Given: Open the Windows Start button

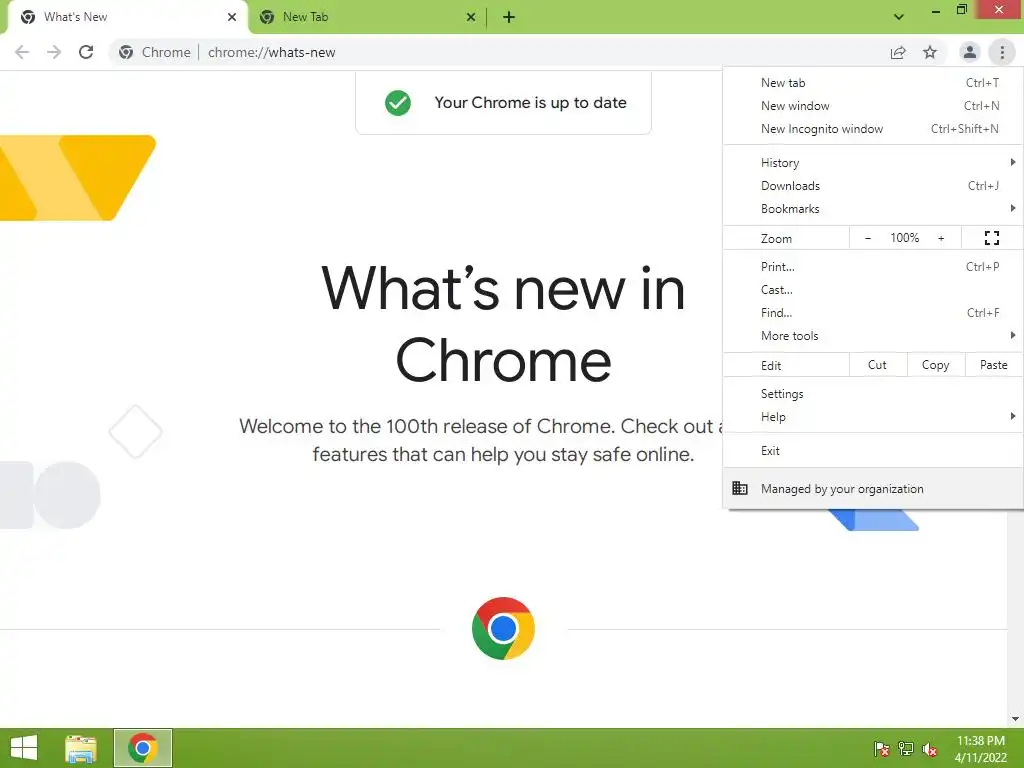Looking at the screenshot, I should 24,748.
